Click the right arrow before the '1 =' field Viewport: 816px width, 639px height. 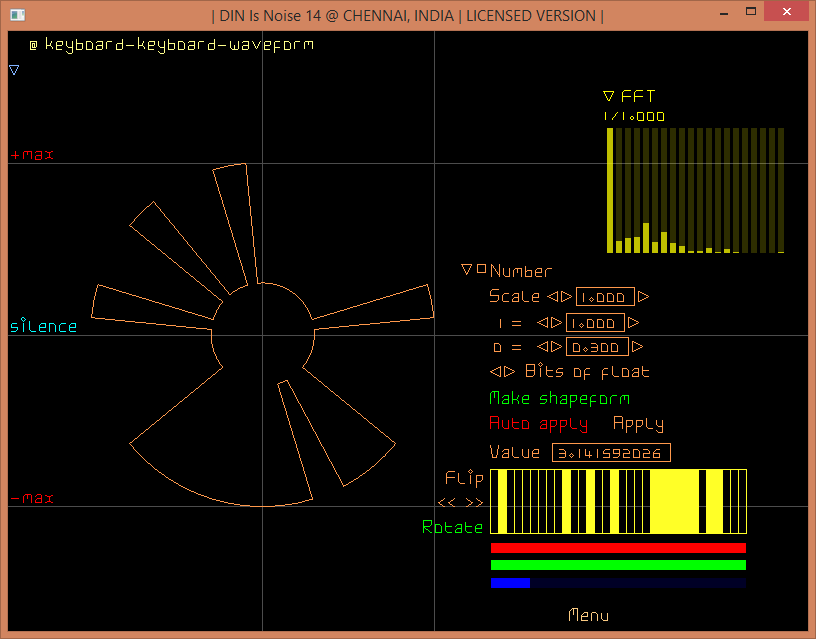[x=556, y=323]
